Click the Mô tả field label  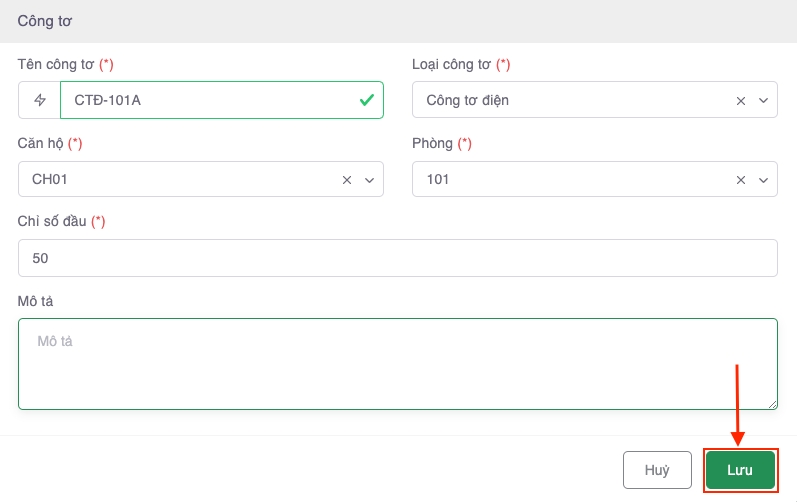pyautogui.click(x=35, y=301)
